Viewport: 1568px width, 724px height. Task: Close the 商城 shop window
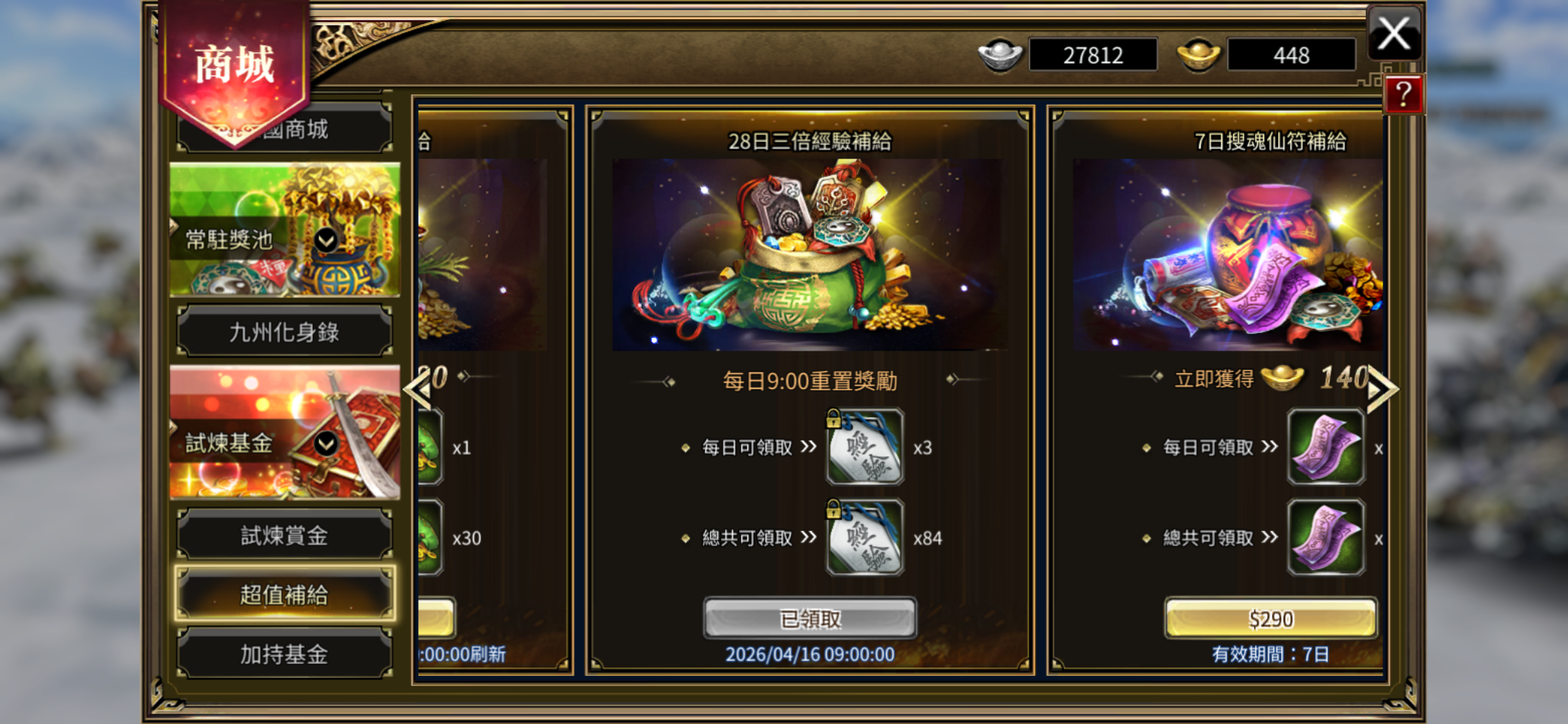coord(1395,34)
